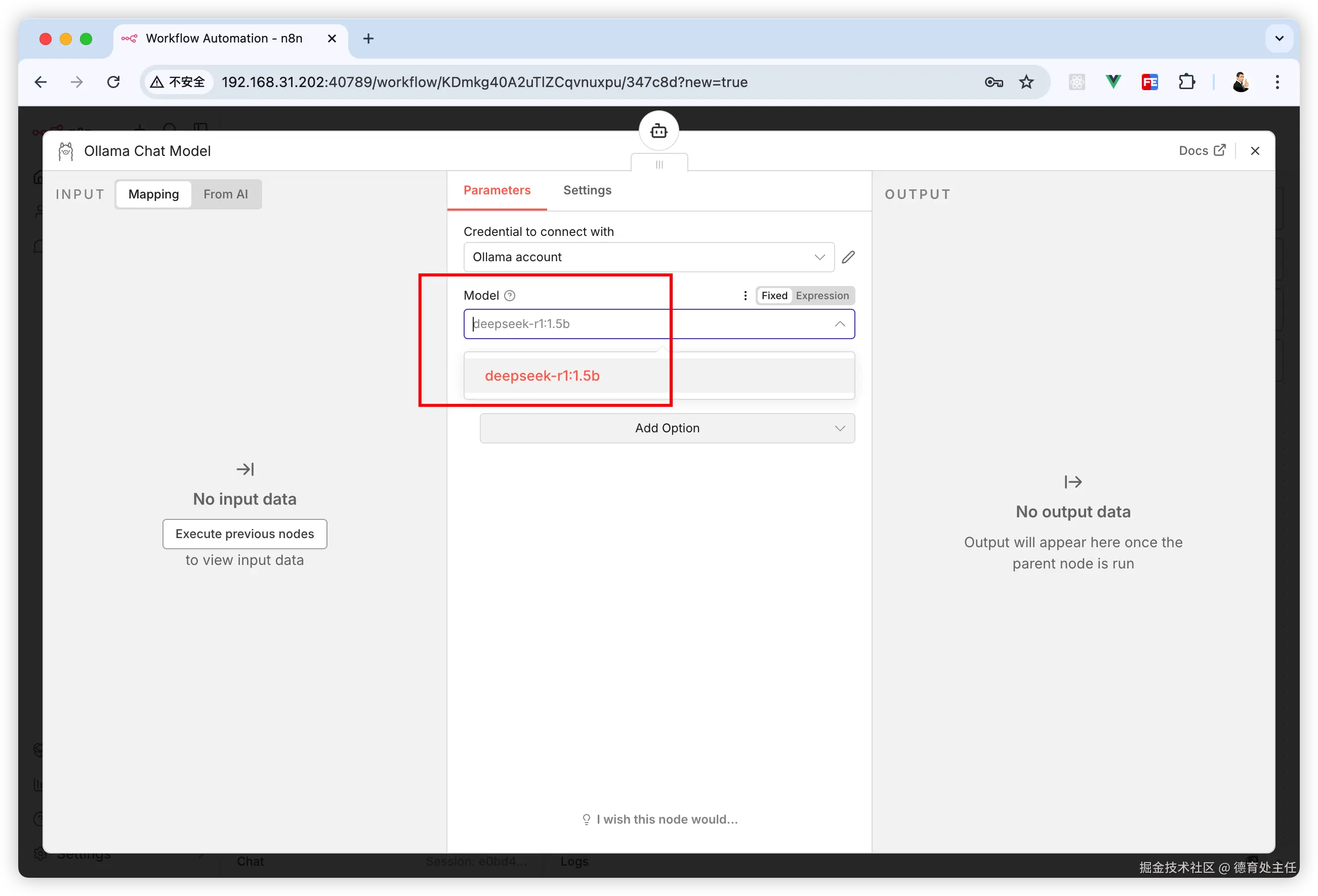The width and height of the screenshot is (1318, 896).
Task: Set Model field to Fixed mode
Action: (774, 296)
